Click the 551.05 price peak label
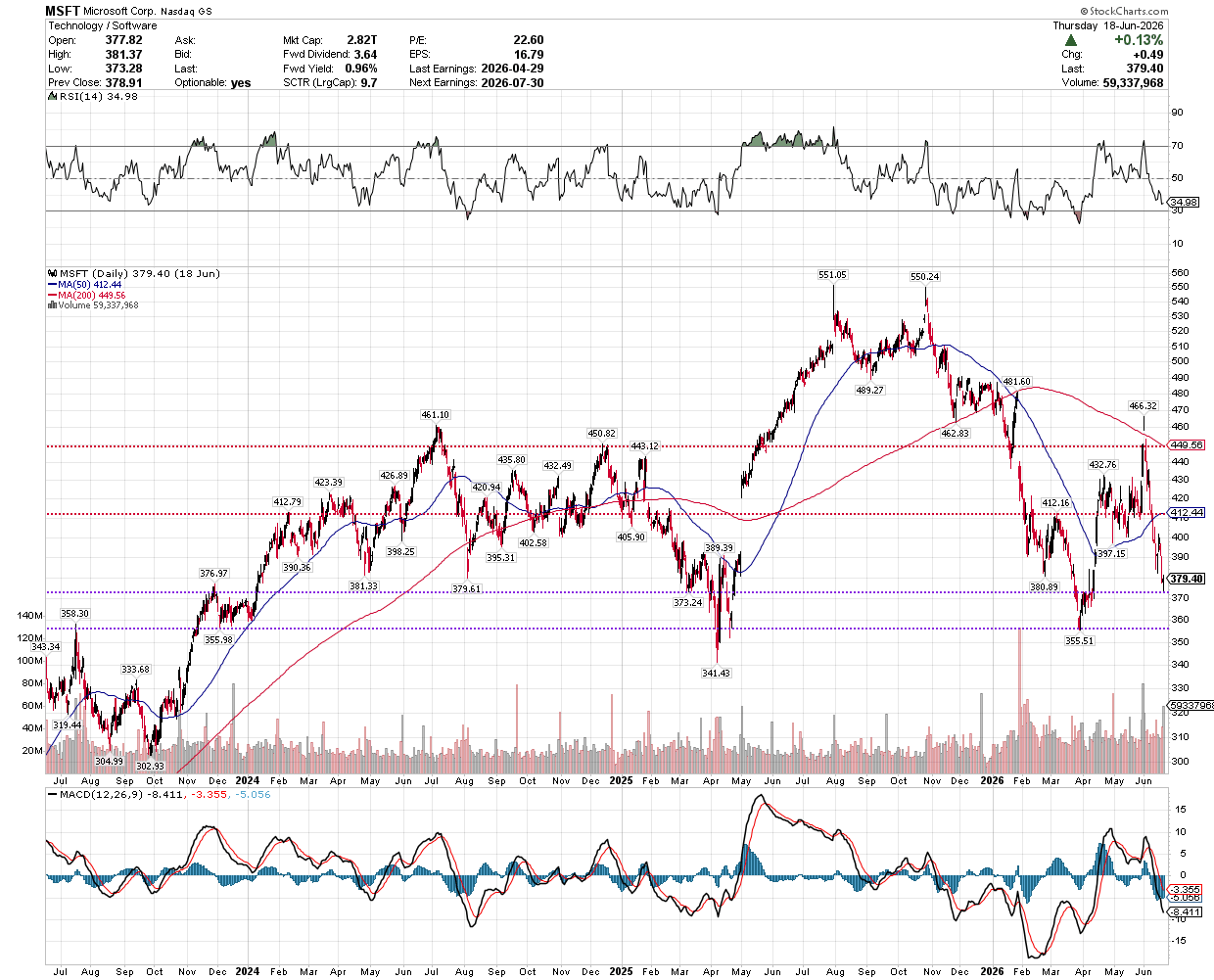 [x=832, y=275]
